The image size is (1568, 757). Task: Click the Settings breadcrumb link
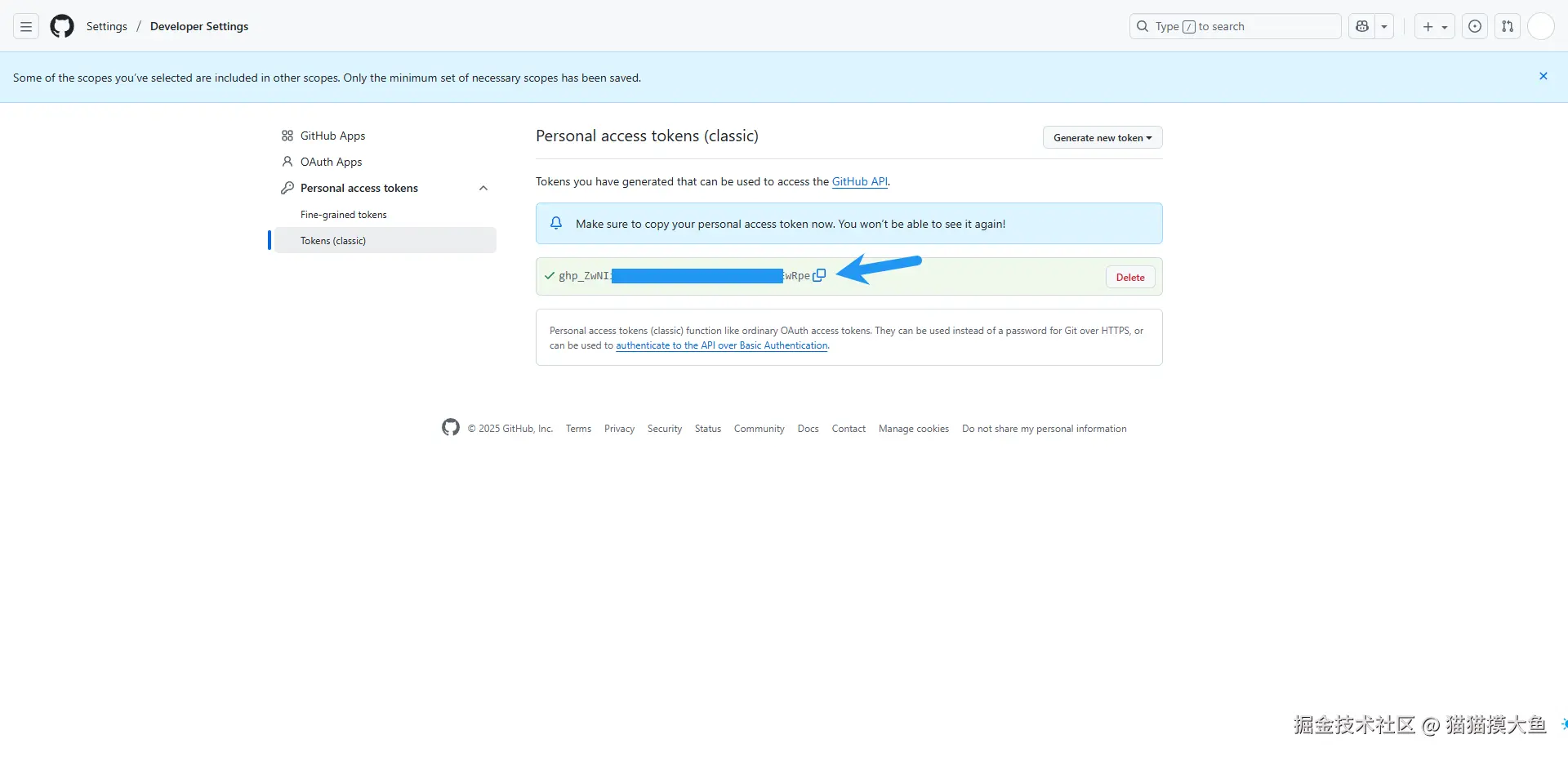click(107, 26)
